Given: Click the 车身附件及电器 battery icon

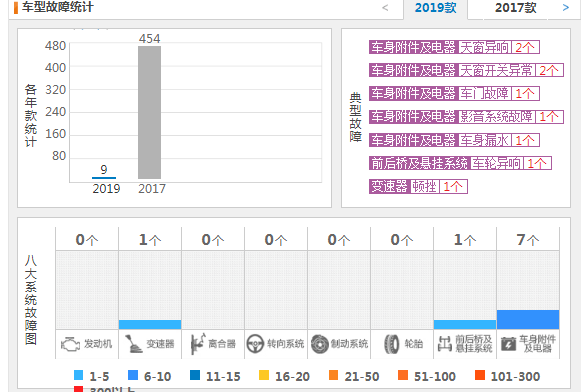Looking at the screenshot, I should (508, 344).
